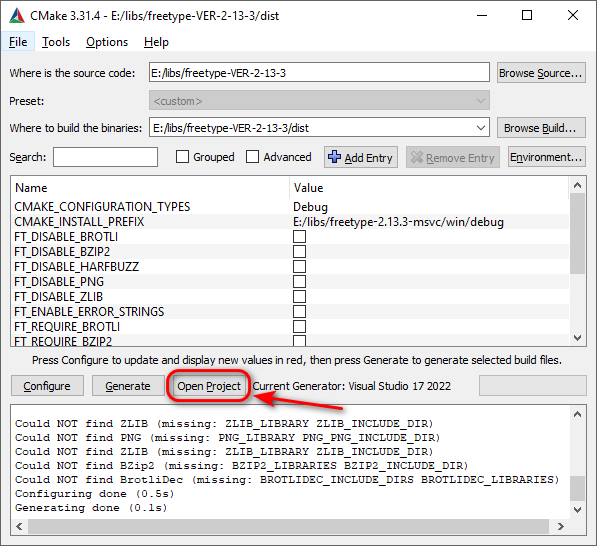Click the horizontal scrollbar of output log
Screen dimensions: 597x546
(288, 526)
